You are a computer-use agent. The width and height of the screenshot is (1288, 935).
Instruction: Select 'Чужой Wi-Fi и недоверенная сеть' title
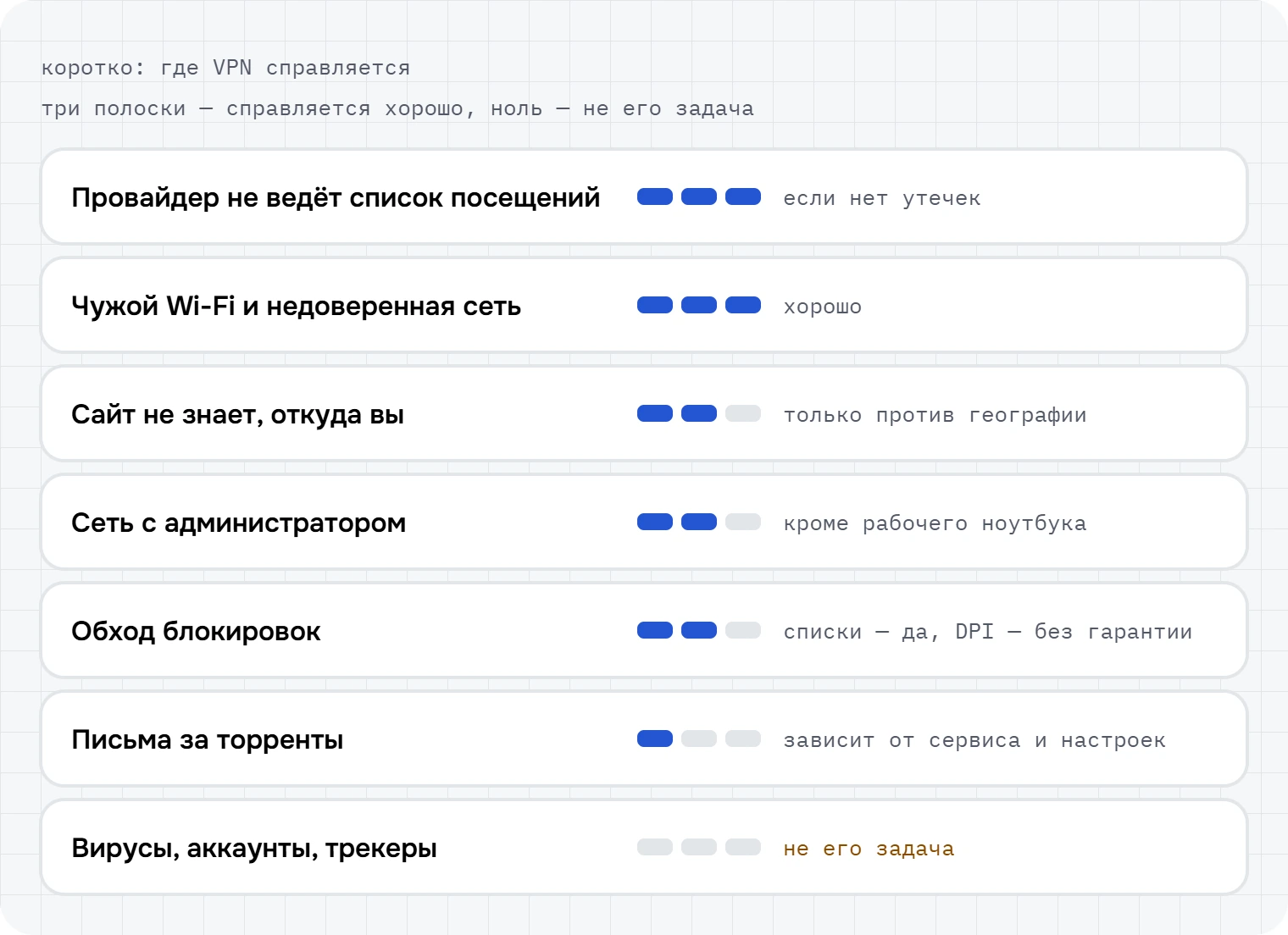click(296, 306)
